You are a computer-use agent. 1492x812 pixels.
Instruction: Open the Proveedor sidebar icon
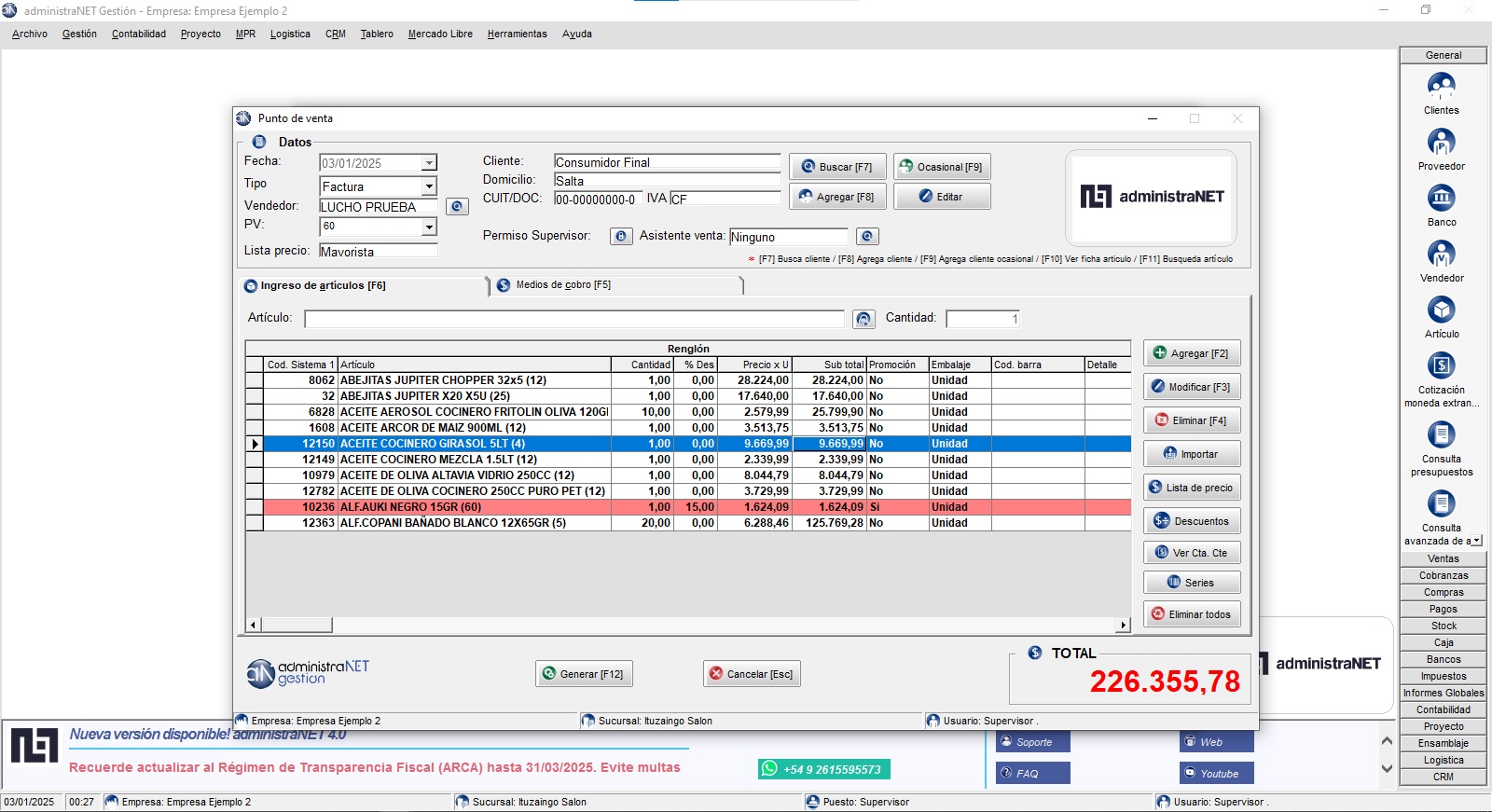point(1441,142)
